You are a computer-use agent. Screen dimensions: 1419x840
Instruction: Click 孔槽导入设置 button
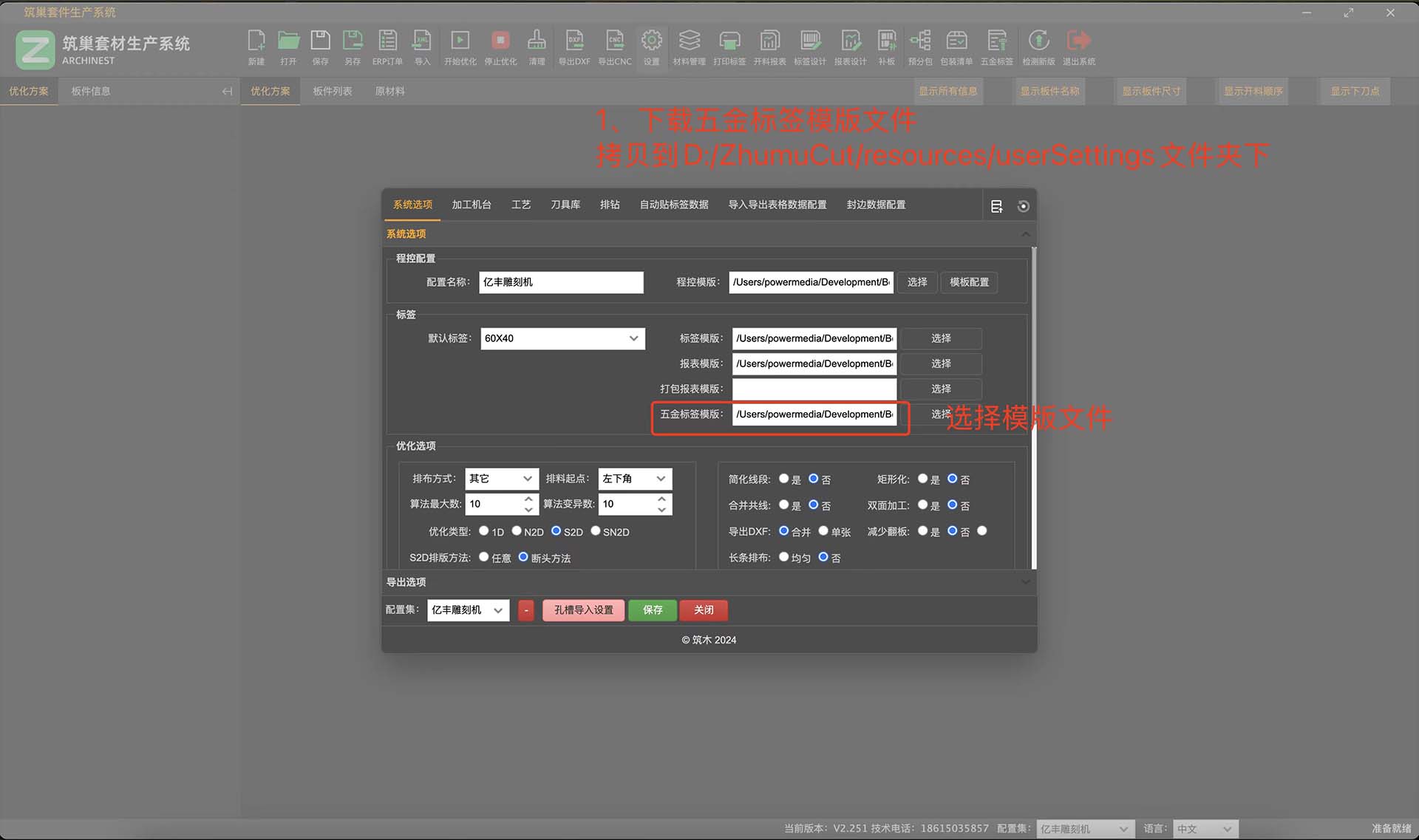tap(584, 609)
